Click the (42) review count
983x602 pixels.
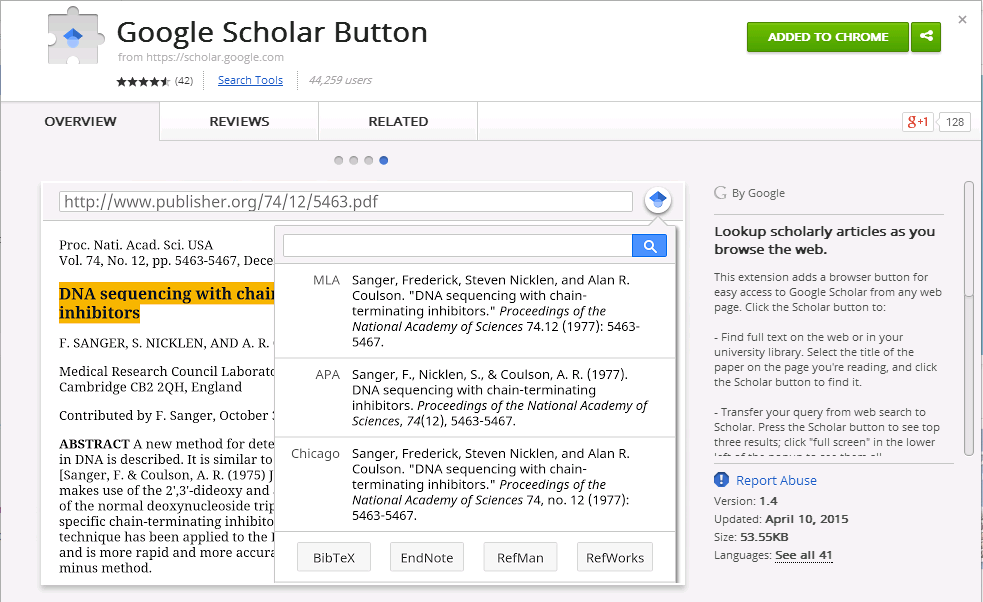[x=184, y=80]
